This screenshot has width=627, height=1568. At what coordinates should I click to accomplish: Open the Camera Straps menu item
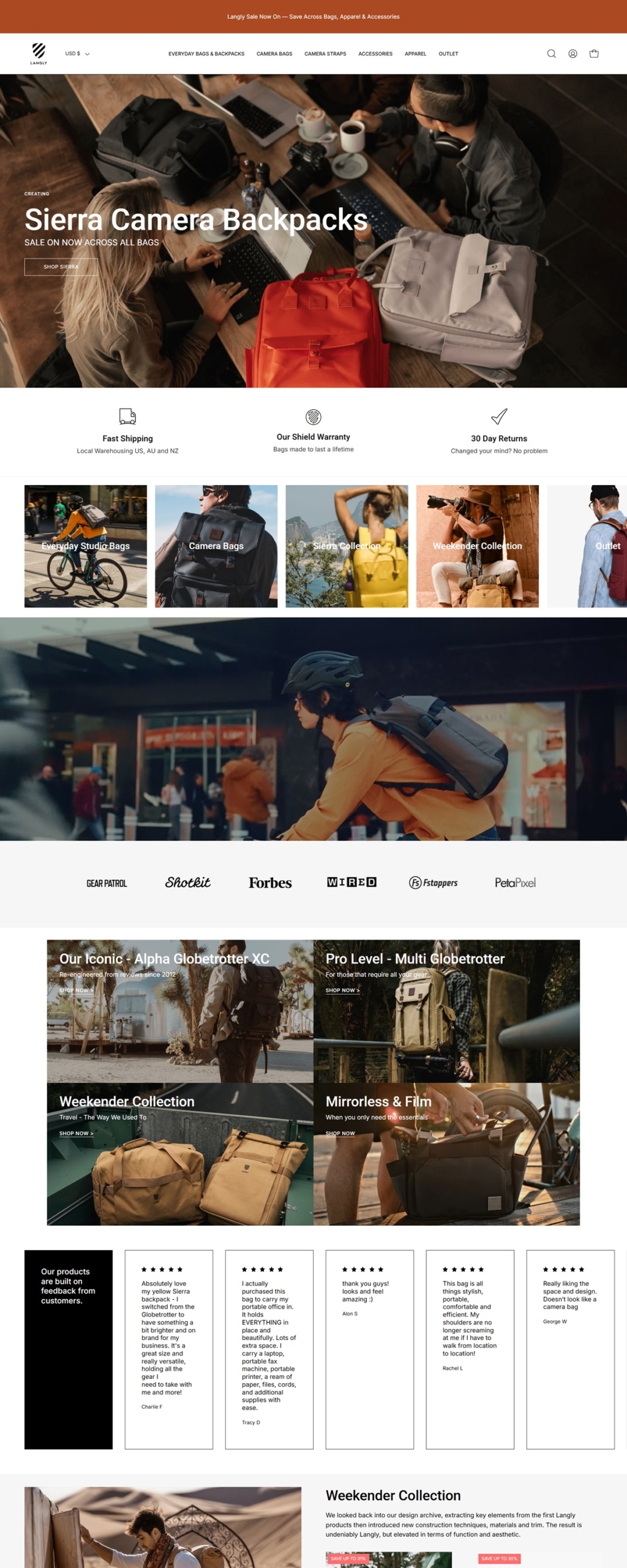(325, 54)
